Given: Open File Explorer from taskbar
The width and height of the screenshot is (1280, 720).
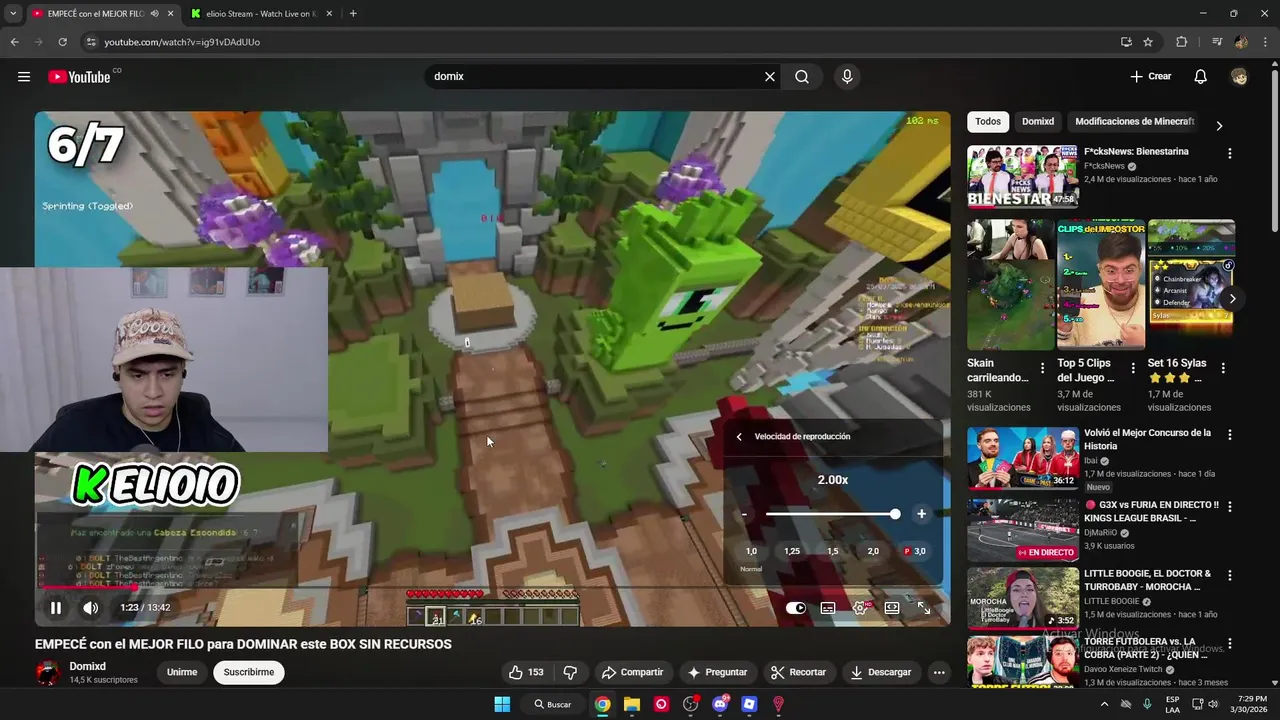Looking at the screenshot, I should 632,704.
